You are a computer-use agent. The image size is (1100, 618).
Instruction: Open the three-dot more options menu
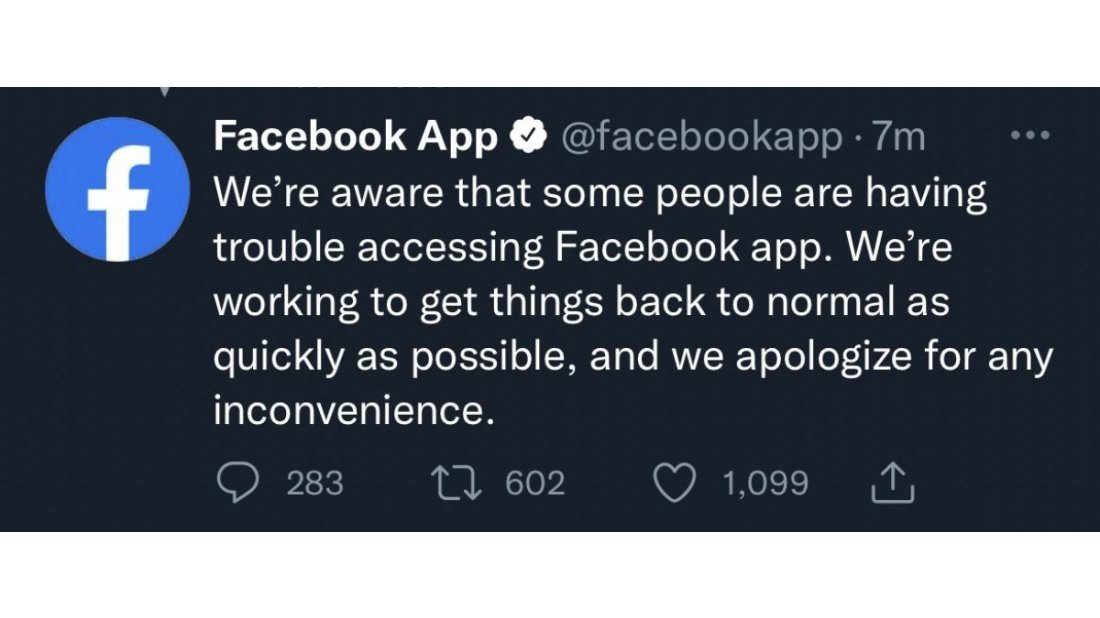(x=1031, y=137)
